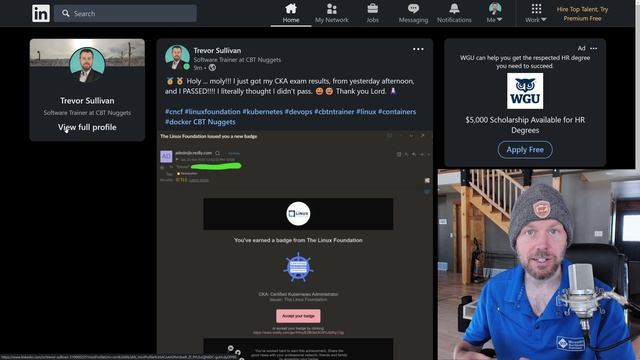
Task: Click the Jobs briefcase icon
Action: tap(372, 9)
